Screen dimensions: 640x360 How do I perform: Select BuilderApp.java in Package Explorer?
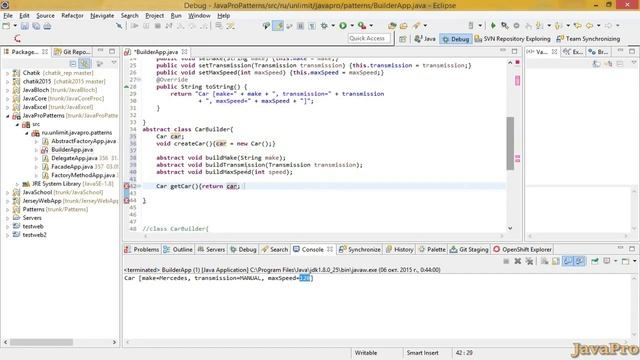72,150
